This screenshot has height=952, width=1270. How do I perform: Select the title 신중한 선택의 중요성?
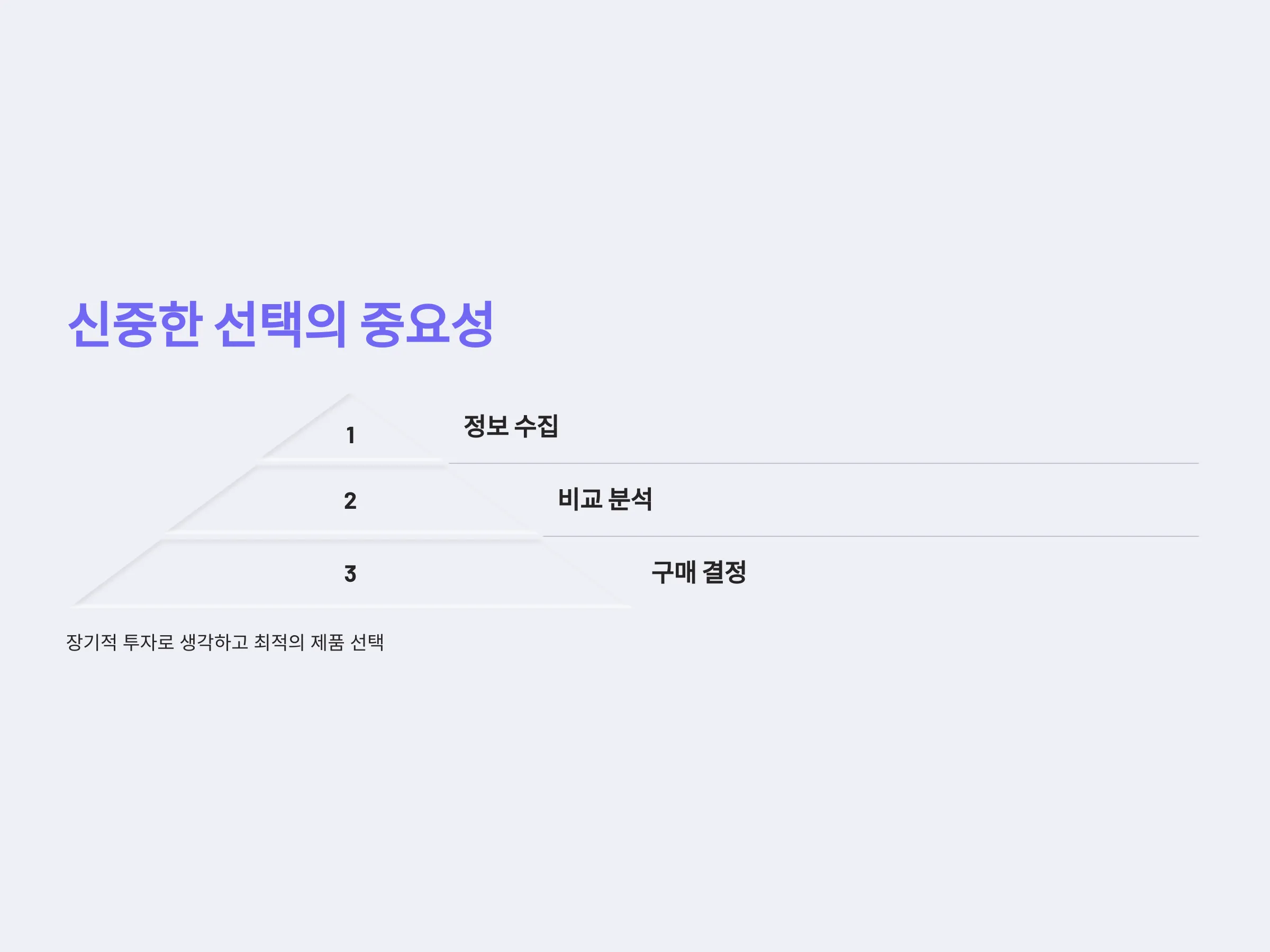pyautogui.click(x=281, y=324)
